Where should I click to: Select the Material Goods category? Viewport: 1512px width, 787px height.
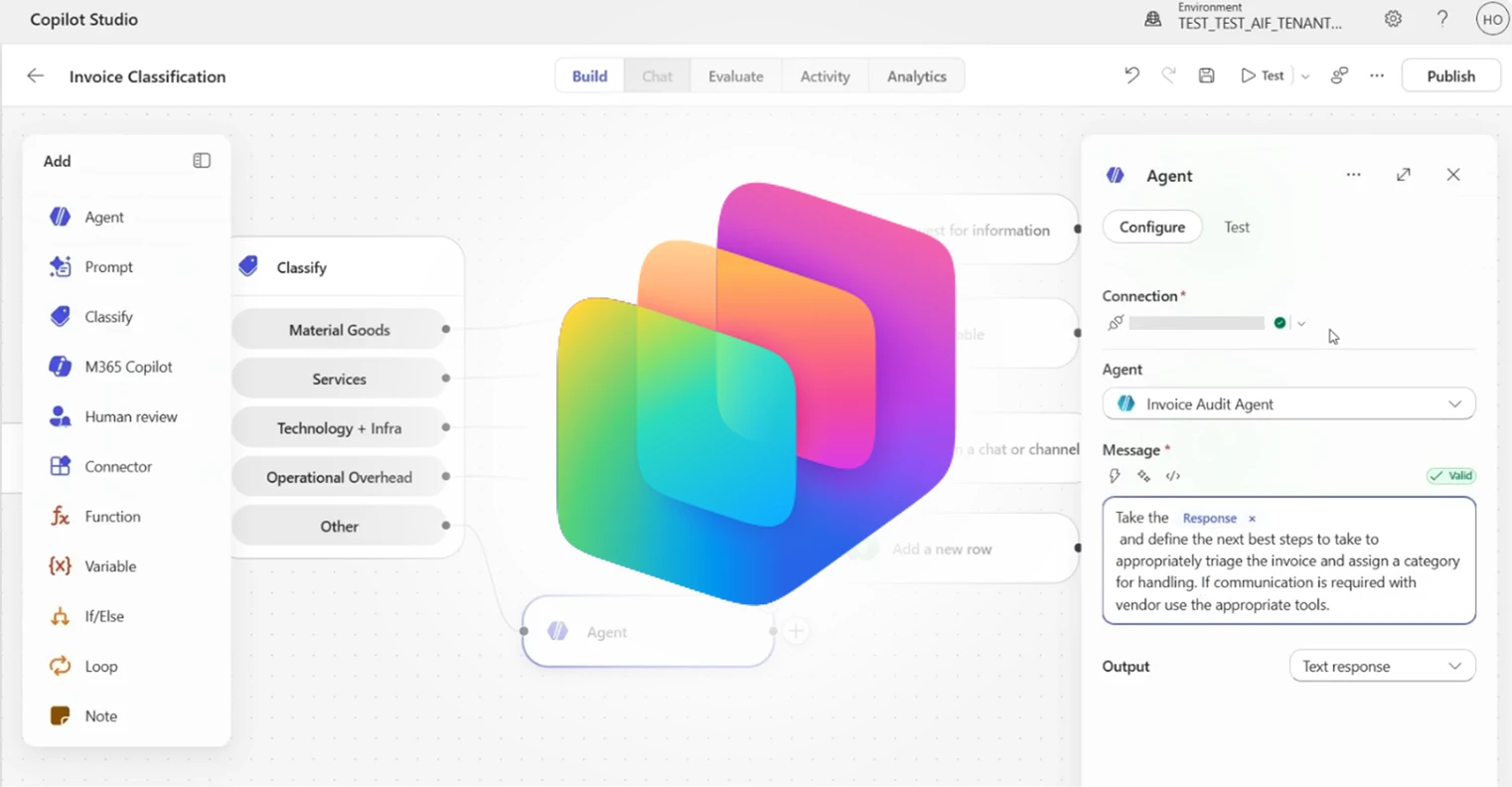pos(339,329)
